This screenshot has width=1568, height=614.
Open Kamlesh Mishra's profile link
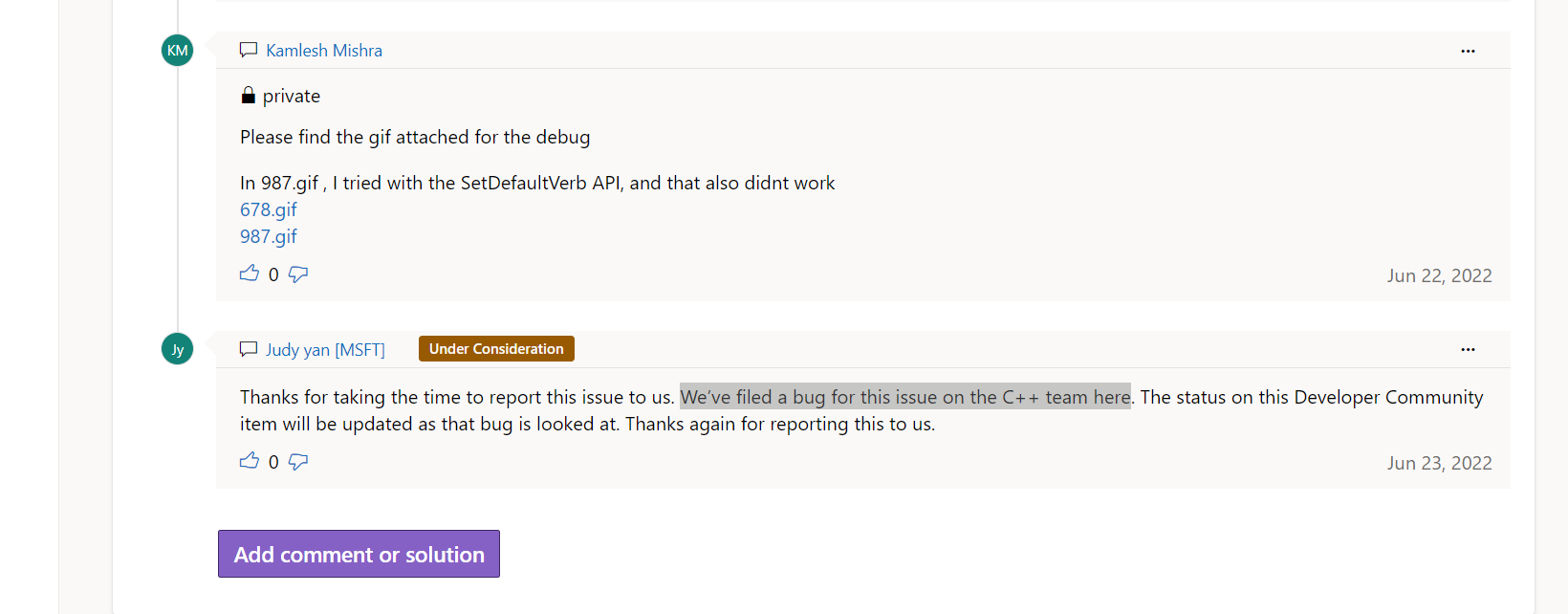tap(323, 50)
